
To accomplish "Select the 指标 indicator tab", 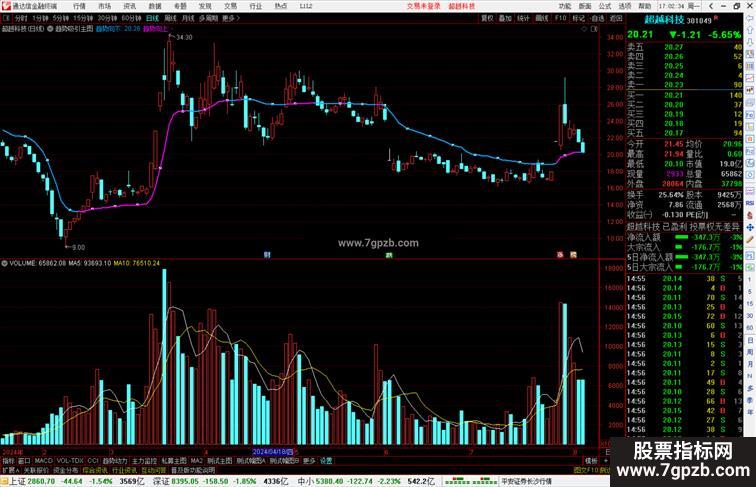I will [x=8, y=461].
